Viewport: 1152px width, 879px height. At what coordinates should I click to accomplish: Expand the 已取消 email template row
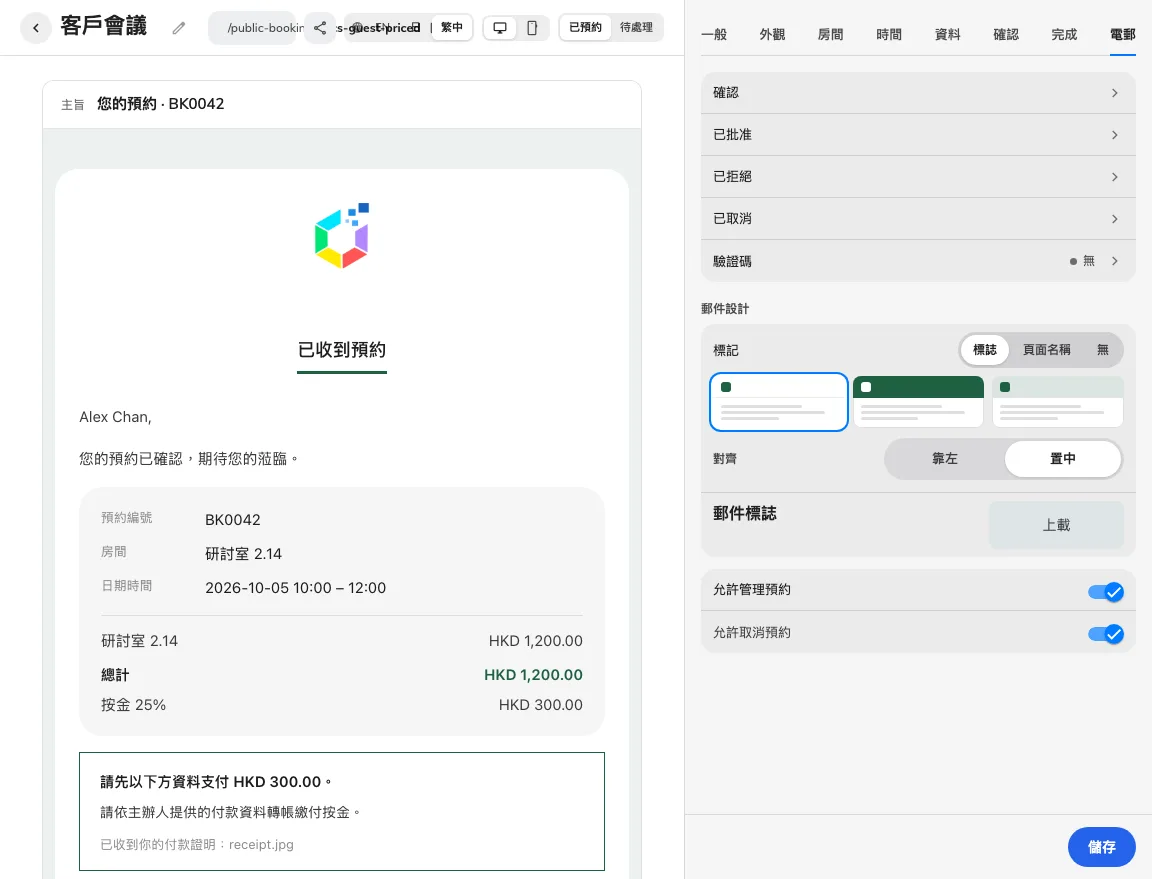[x=918, y=218]
